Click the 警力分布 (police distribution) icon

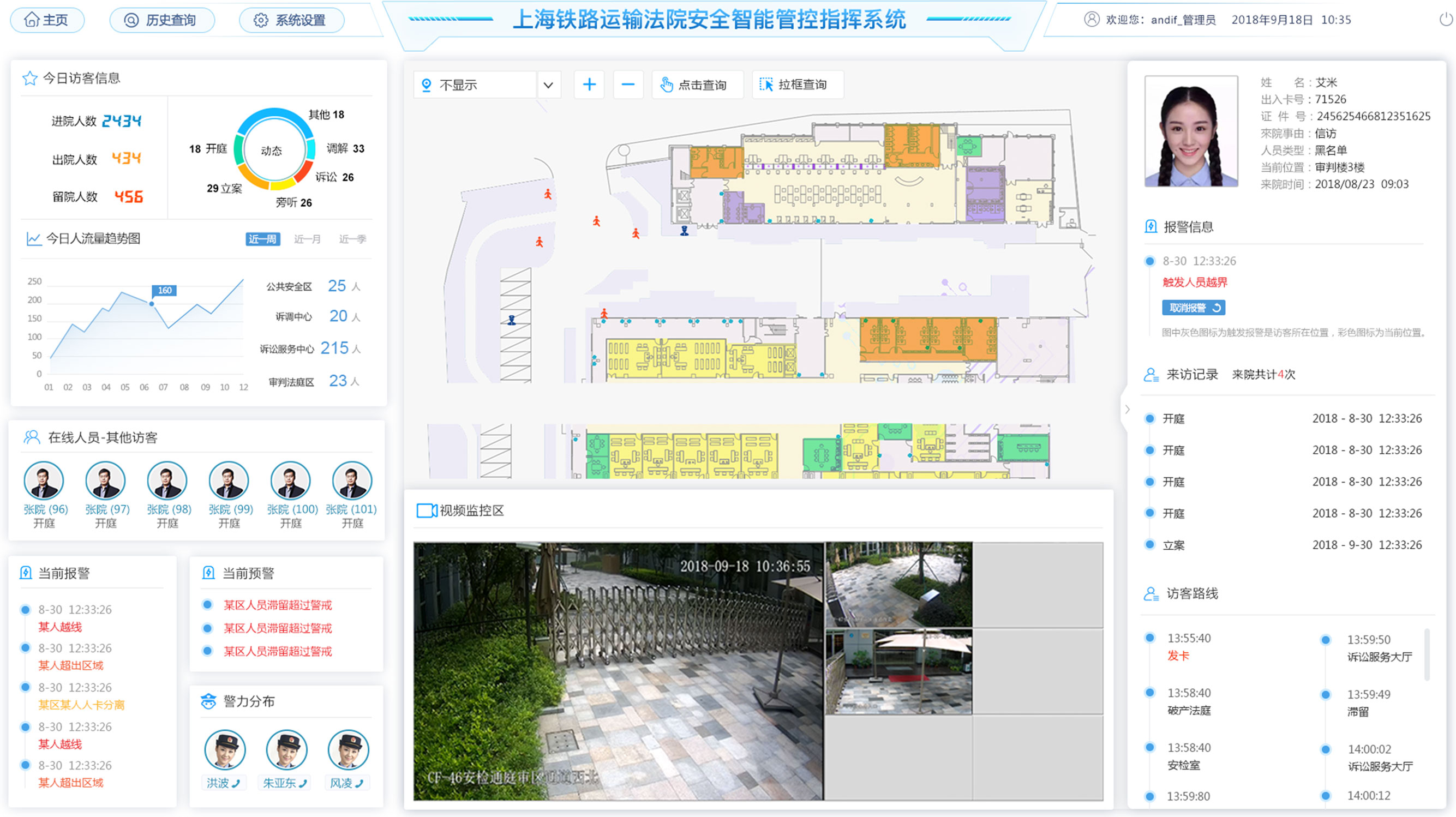(x=207, y=703)
